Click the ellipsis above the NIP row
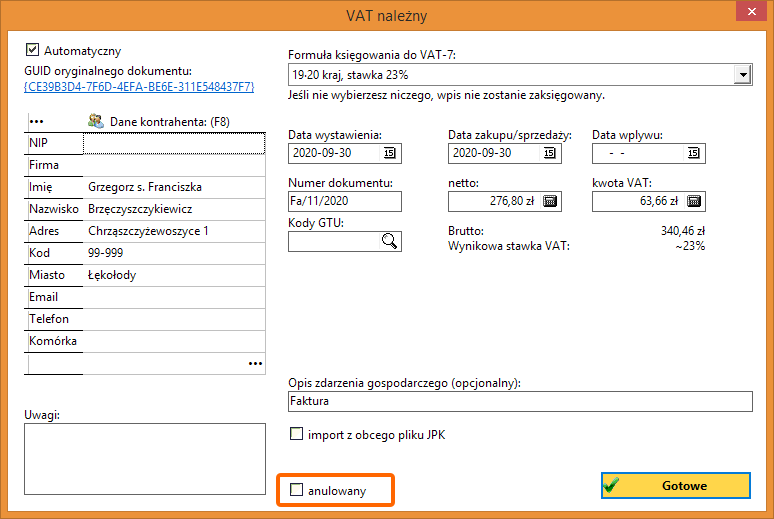Image resolution: width=774 pixels, height=519 pixels. click(37, 121)
